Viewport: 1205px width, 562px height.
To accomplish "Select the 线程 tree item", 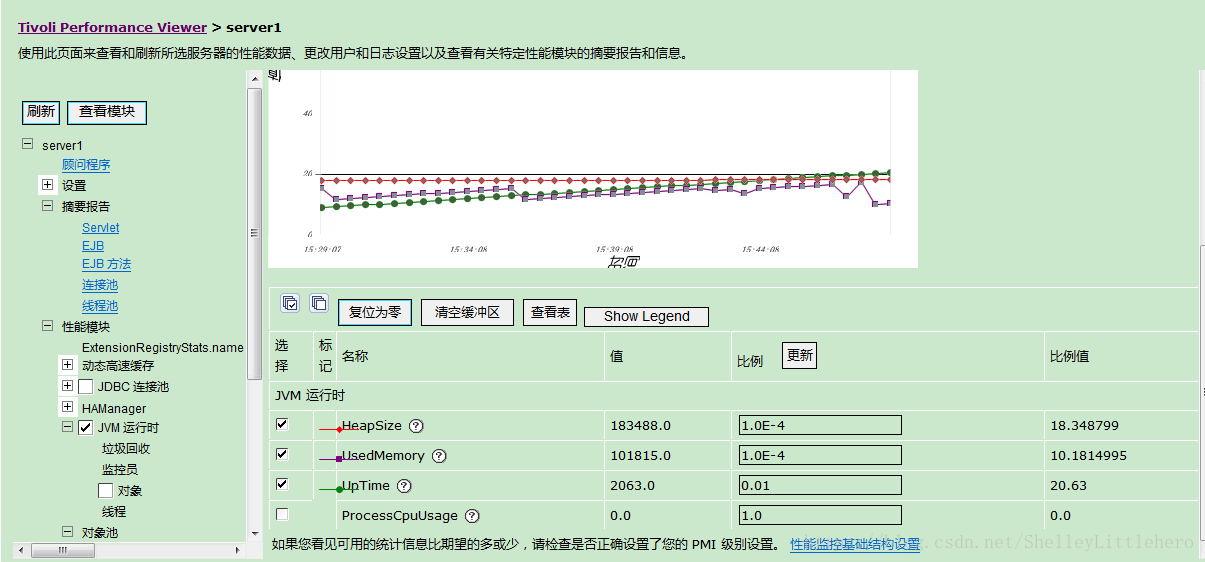I will click(x=114, y=511).
